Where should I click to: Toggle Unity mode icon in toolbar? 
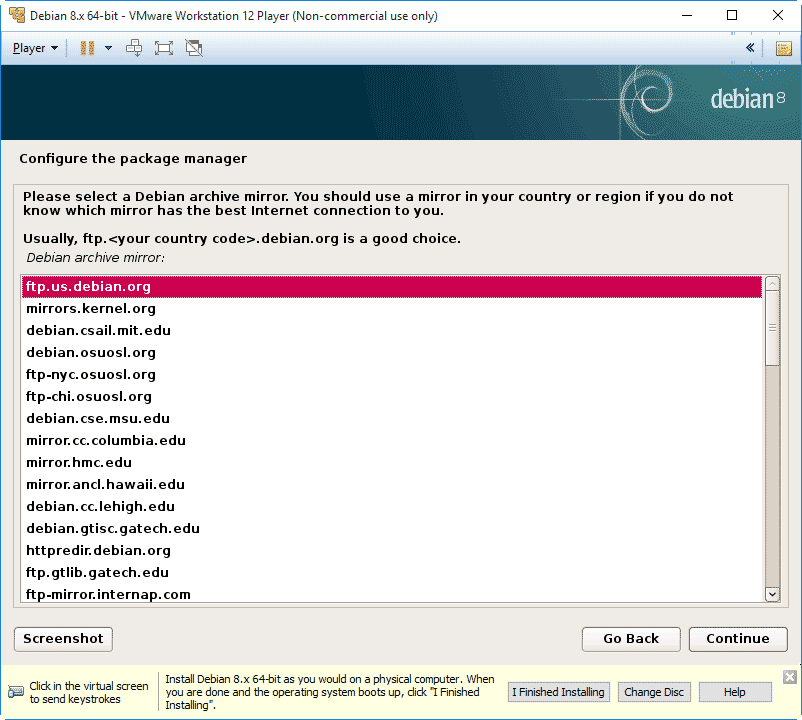[x=194, y=48]
